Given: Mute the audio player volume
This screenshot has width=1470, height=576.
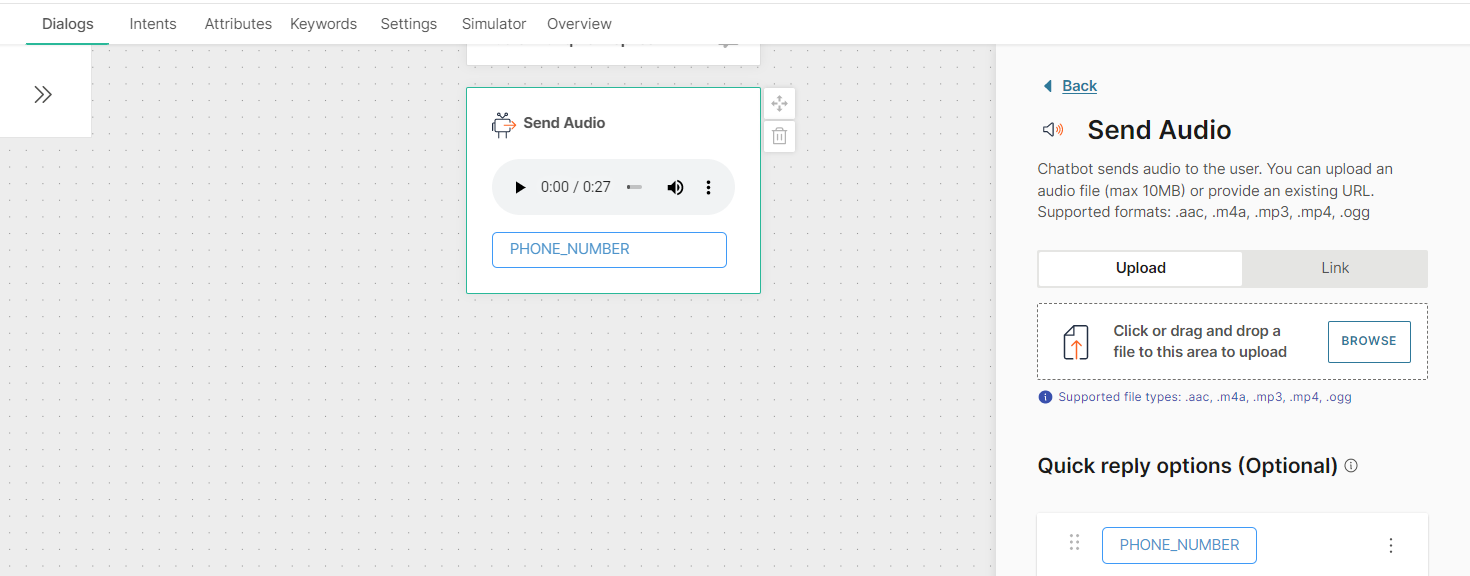Looking at the screenshot, I should click(676, 187).
